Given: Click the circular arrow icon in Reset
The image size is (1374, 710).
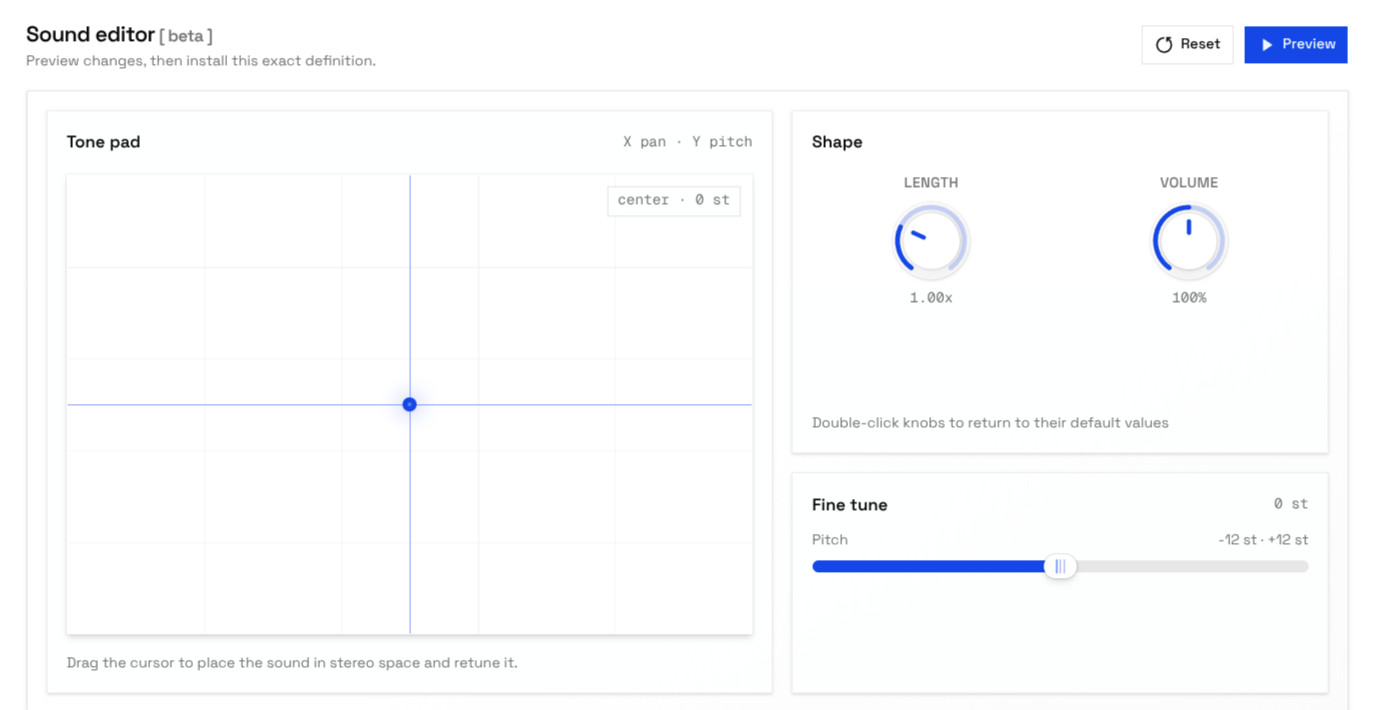Looking at the screenshot, I should coord(1164,45).
